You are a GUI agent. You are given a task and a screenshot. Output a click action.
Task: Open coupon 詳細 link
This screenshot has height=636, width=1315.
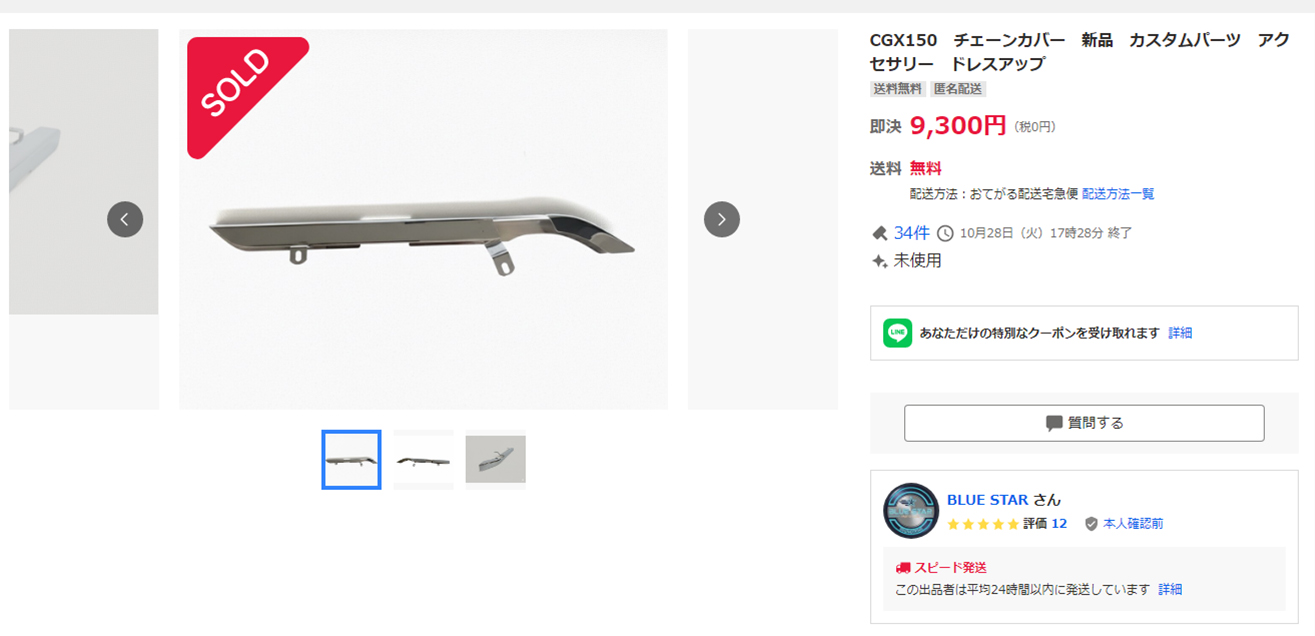1180,333
